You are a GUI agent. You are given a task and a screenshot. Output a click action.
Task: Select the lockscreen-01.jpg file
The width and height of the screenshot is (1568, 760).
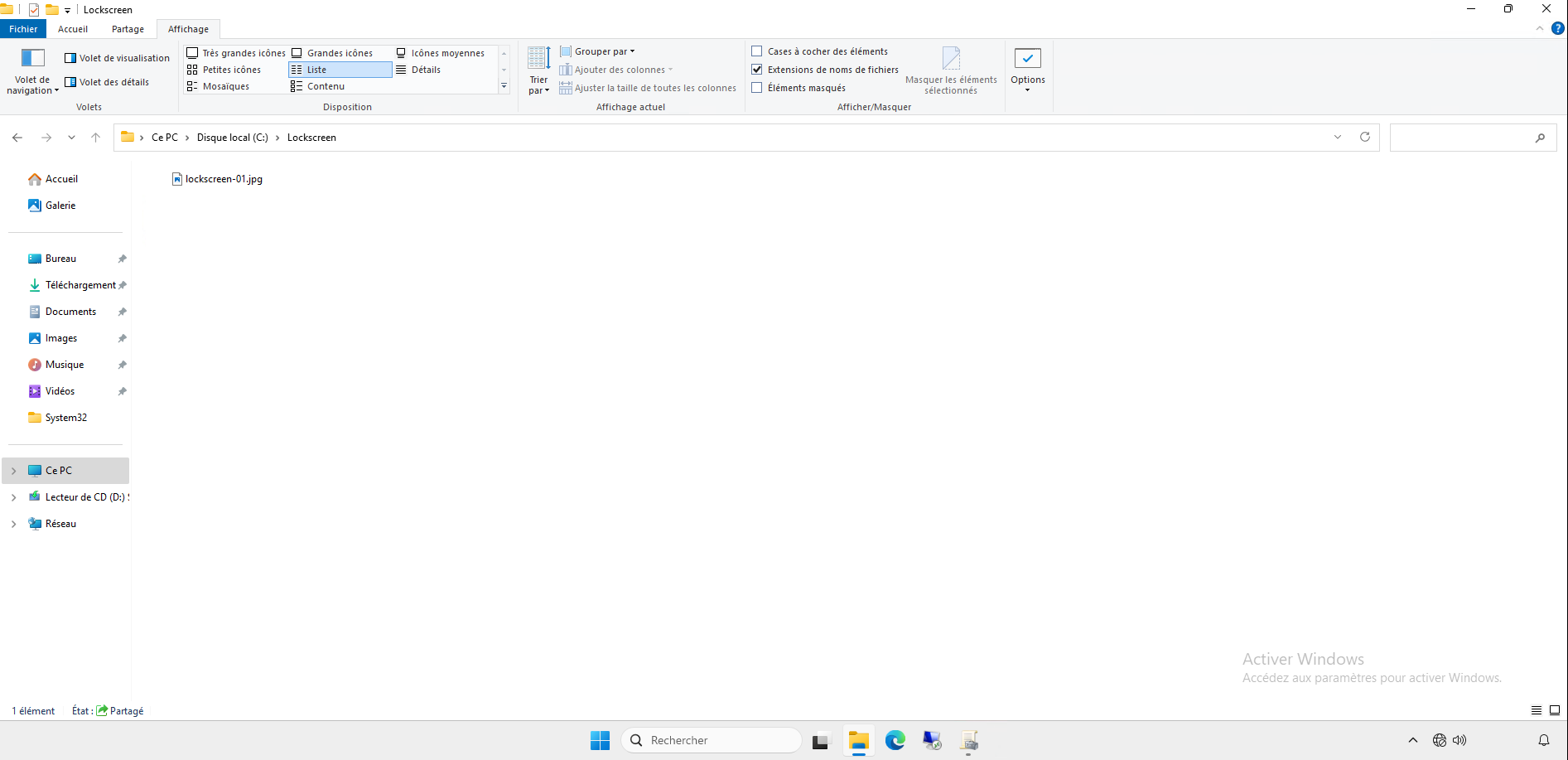224,179
